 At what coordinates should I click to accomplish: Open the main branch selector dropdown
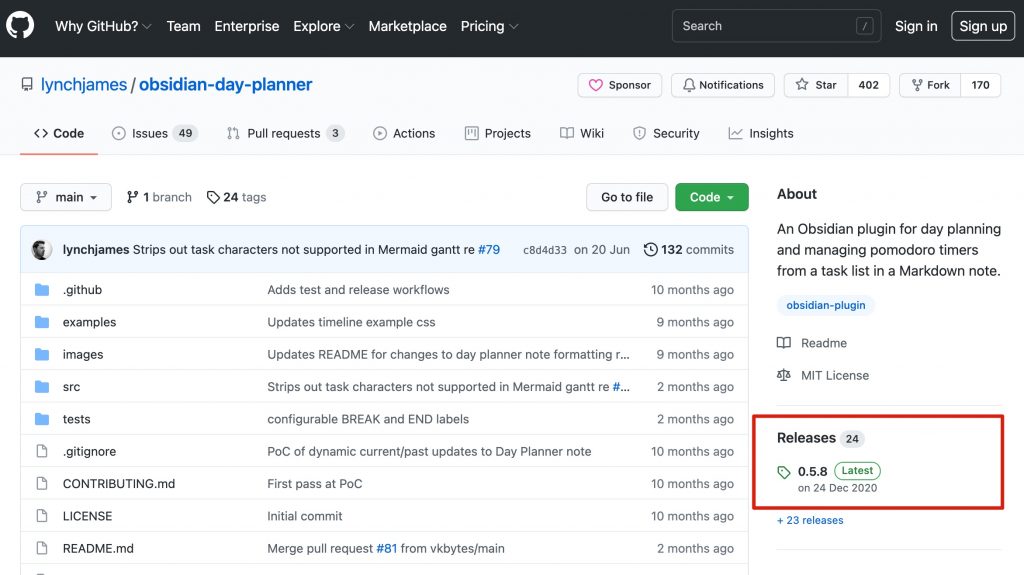pos(66,197)
